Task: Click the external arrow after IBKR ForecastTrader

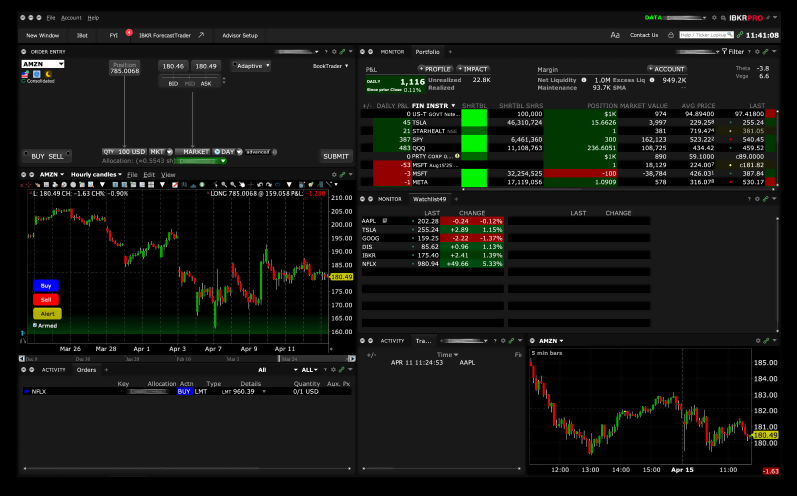Action: click(x=201, y=35)
